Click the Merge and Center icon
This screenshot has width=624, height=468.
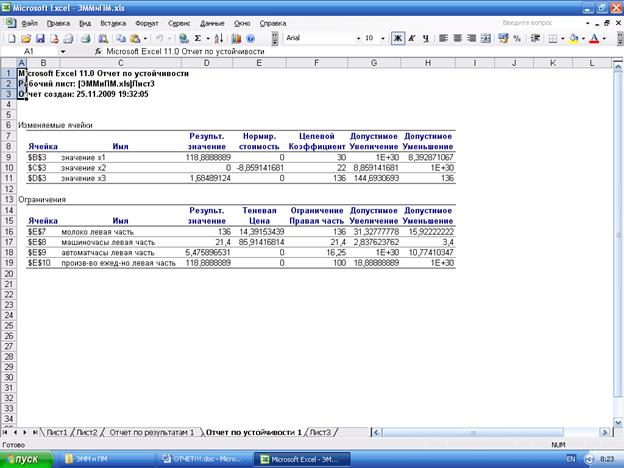click(x=485, y=38)
